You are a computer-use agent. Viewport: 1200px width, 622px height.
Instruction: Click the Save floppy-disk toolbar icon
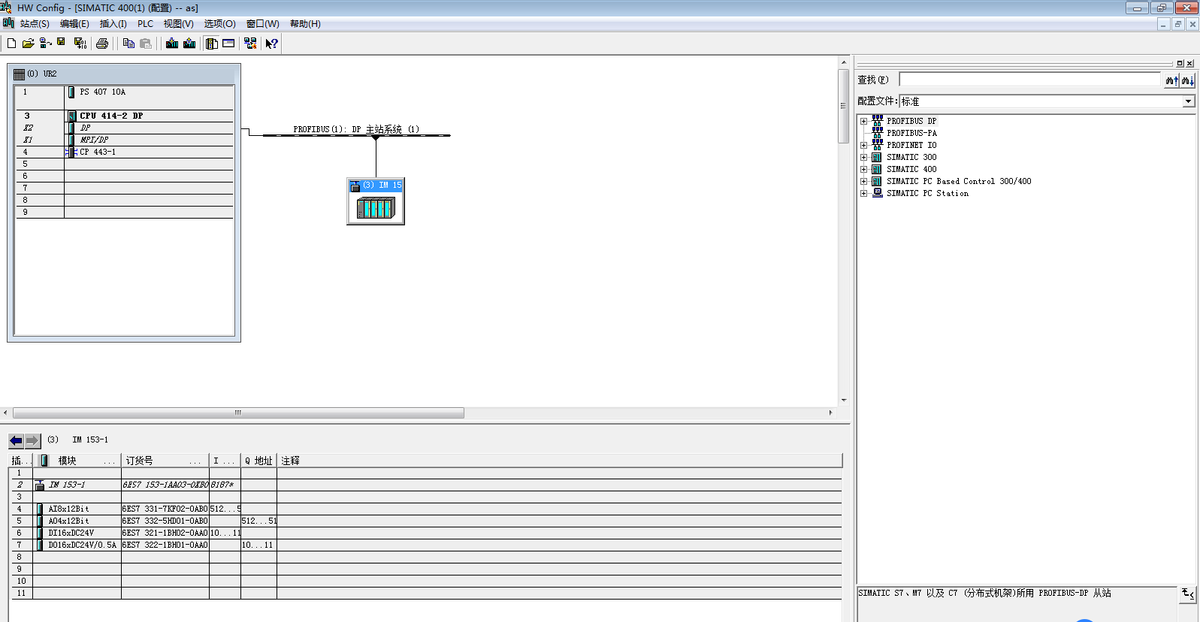point(61,43)
